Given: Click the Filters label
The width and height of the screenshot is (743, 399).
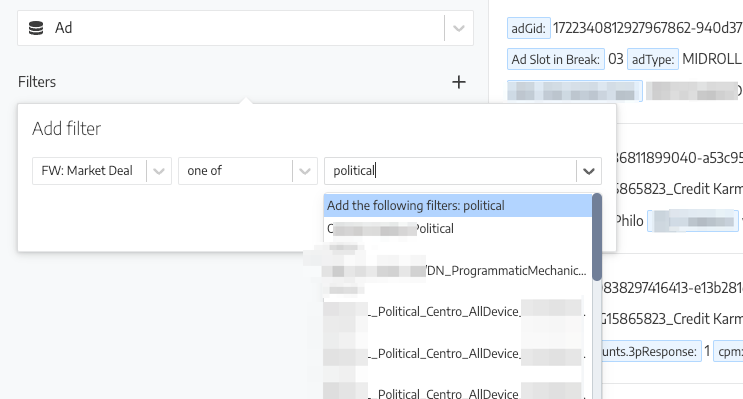Looking at the screenshot, I should 37,82.
